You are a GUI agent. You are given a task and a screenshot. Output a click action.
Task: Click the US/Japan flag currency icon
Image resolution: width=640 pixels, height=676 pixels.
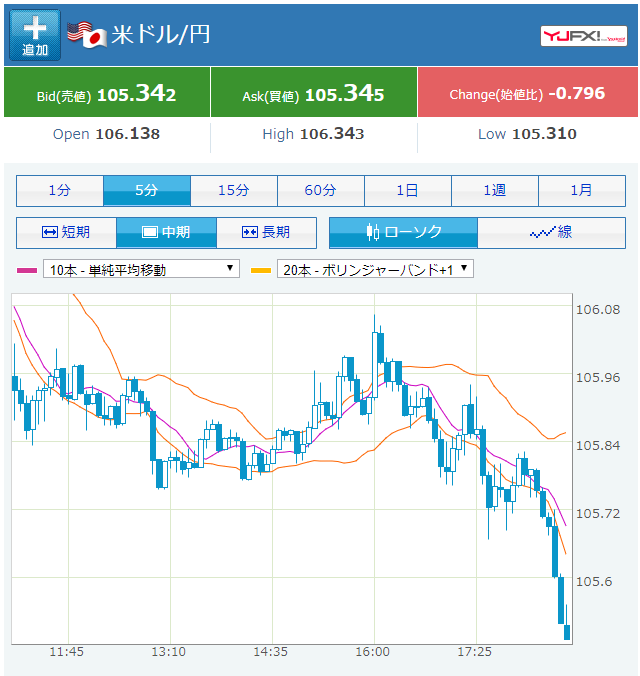pyautogui.click(x=87, y=33)
